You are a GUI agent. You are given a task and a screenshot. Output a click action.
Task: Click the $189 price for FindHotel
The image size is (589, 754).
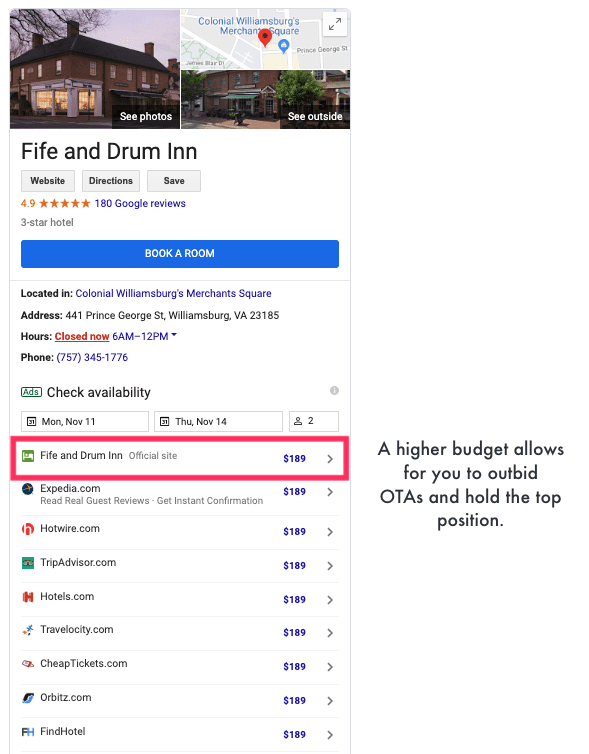[x=294, y=735]
